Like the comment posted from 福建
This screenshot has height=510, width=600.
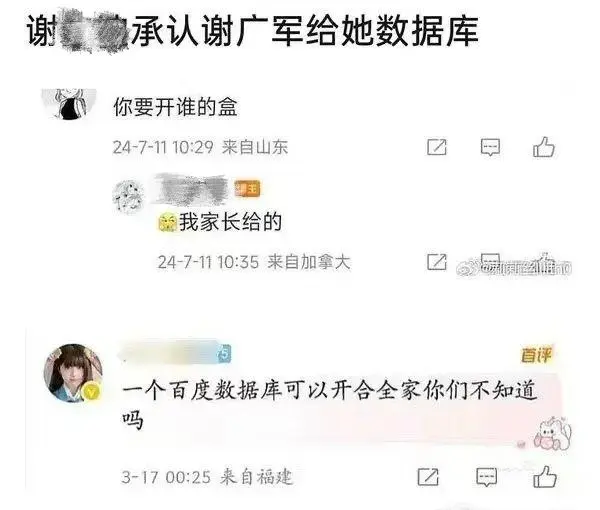pyautogui.click(x=545, y=477)
